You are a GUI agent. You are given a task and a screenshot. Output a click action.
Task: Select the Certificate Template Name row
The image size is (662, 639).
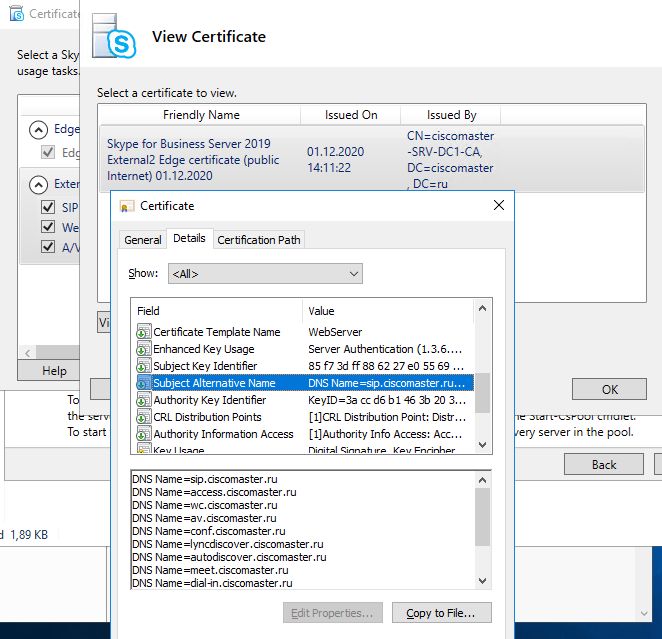pyautogui.click(x=304, y=332)
